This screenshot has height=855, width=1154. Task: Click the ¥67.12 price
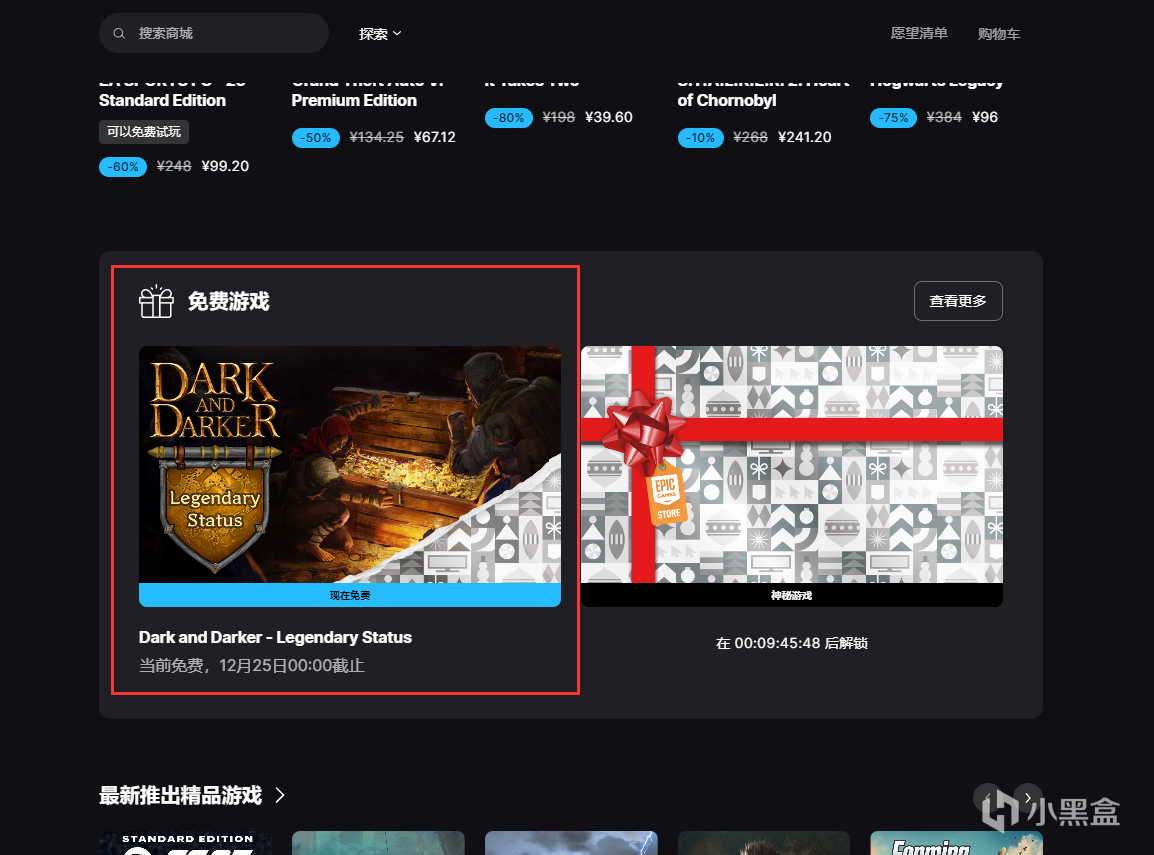point(435,137)
